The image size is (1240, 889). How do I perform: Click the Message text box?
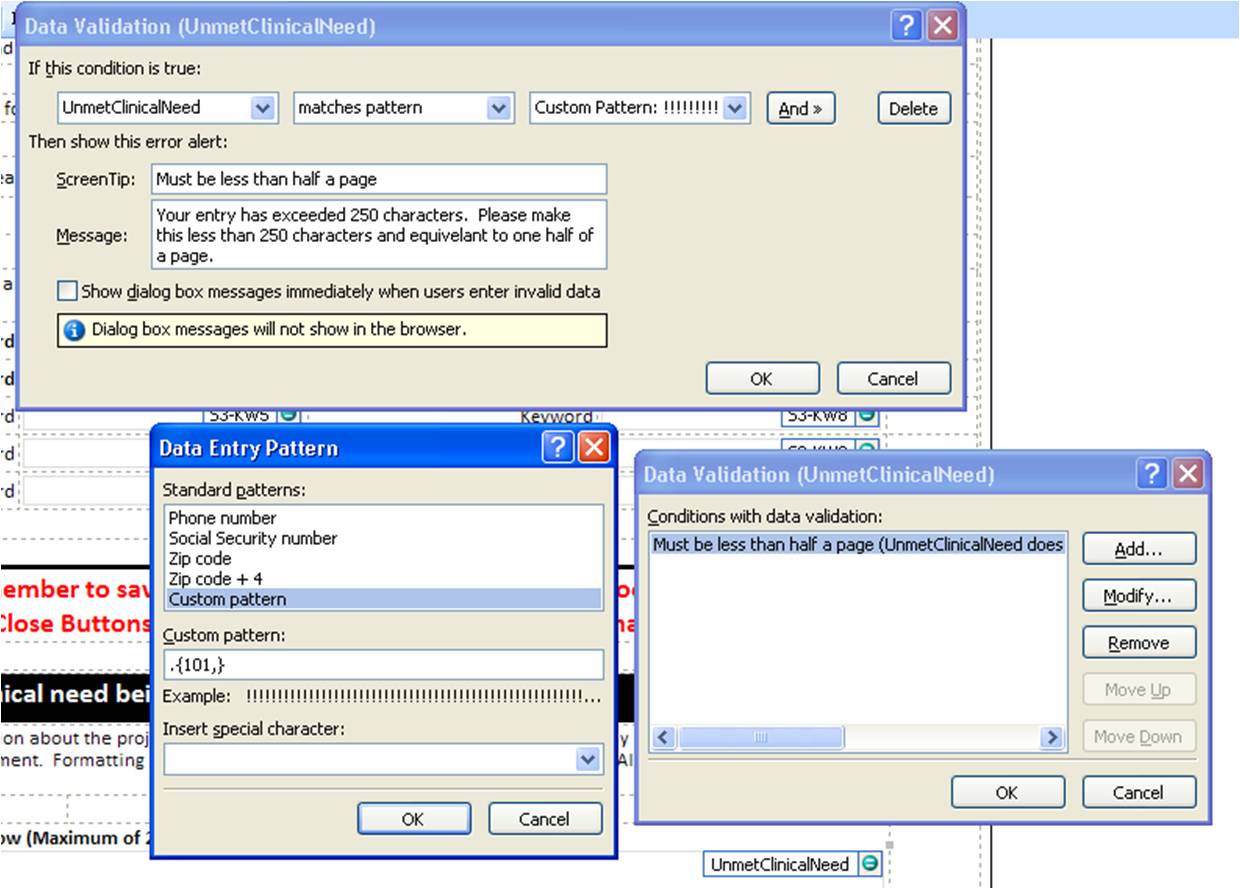(379, 235)
